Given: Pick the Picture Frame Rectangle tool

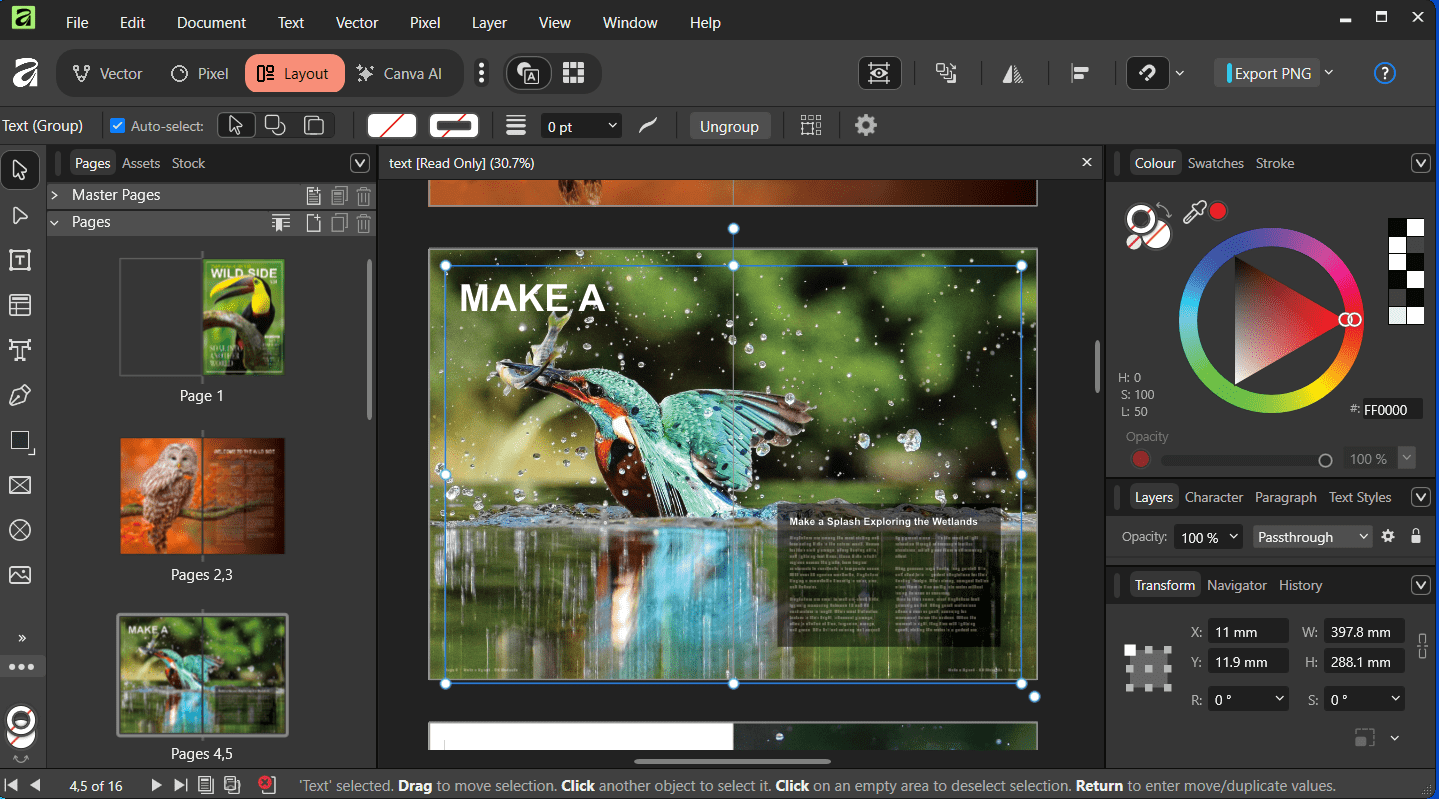Looking at the screenshot, I should [20, 486].
